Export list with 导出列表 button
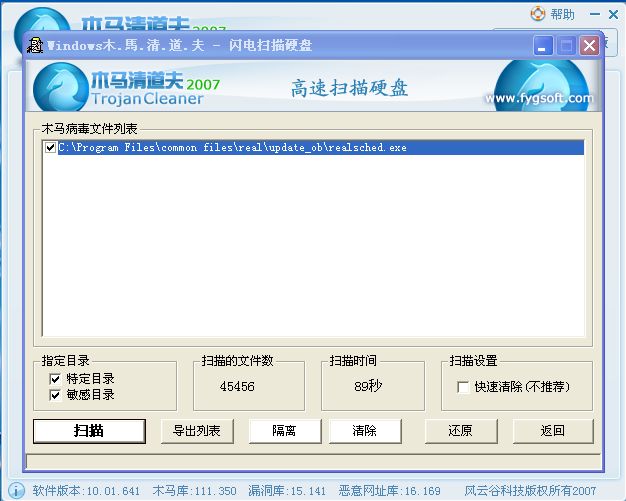Viewport: 626px width, 501px height. (197, 431)
